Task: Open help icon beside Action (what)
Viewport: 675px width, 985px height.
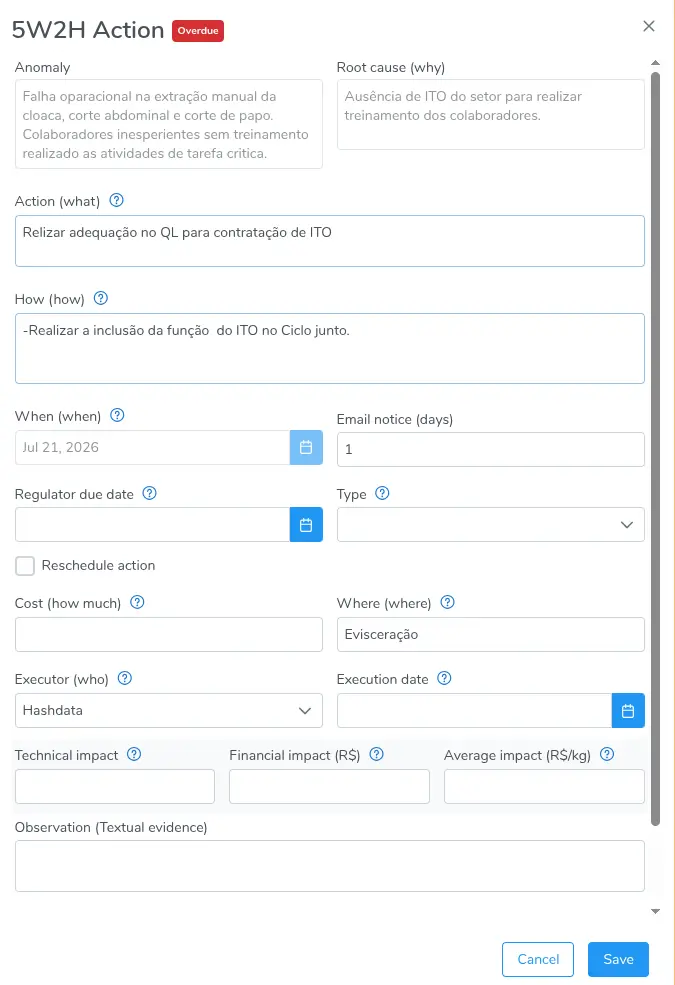Action: click(116, 200)
